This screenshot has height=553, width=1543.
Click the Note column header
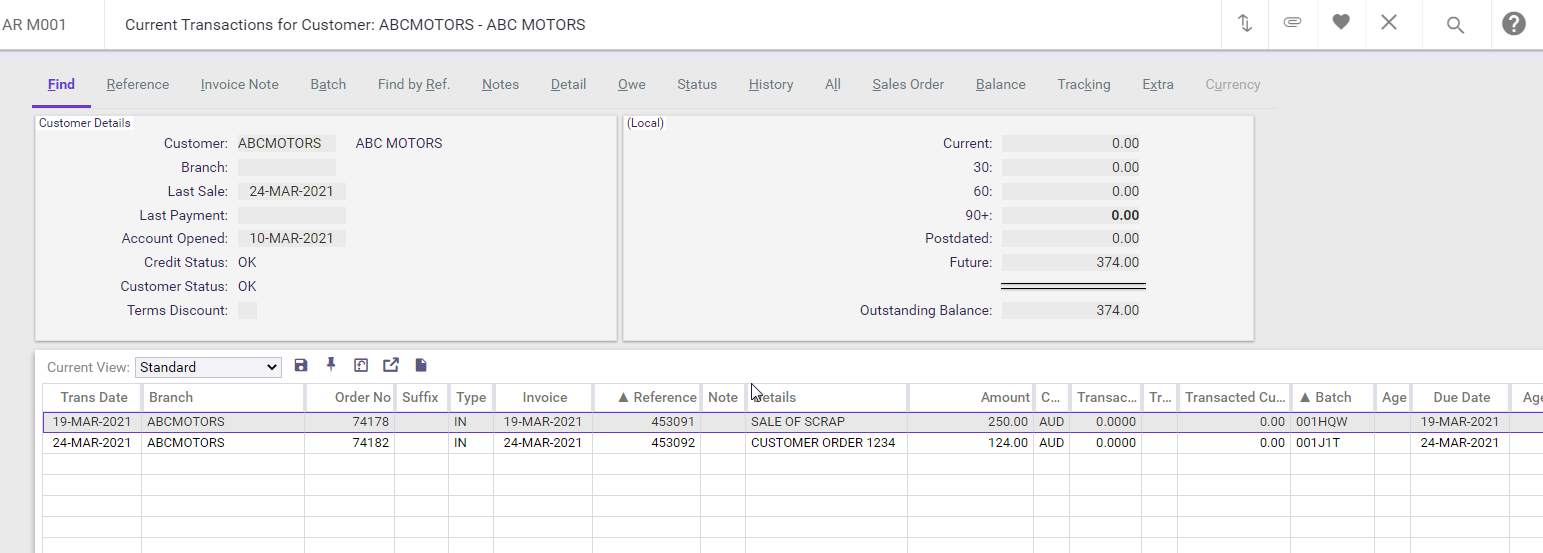[723, 397]
